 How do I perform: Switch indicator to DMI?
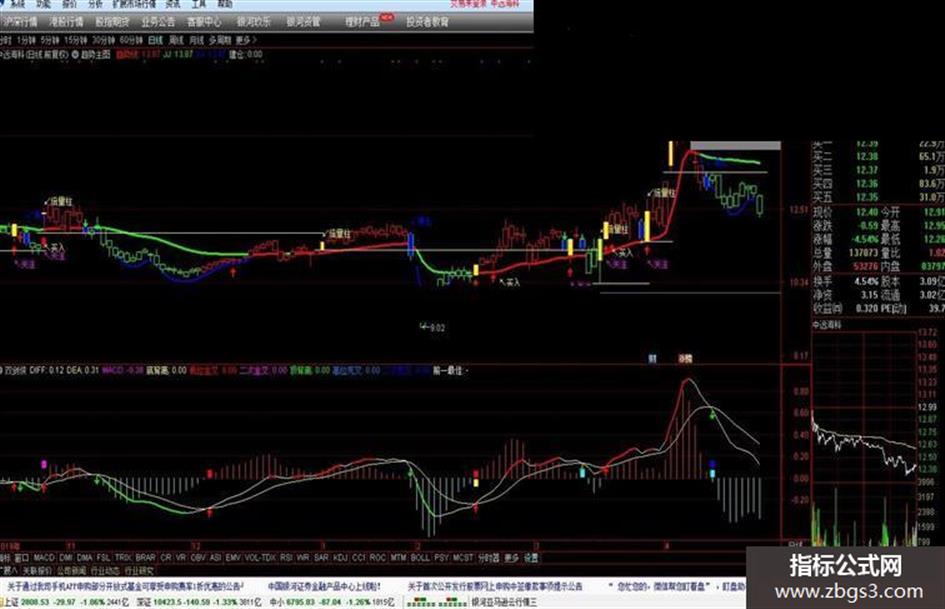click(x=66, y=558)
